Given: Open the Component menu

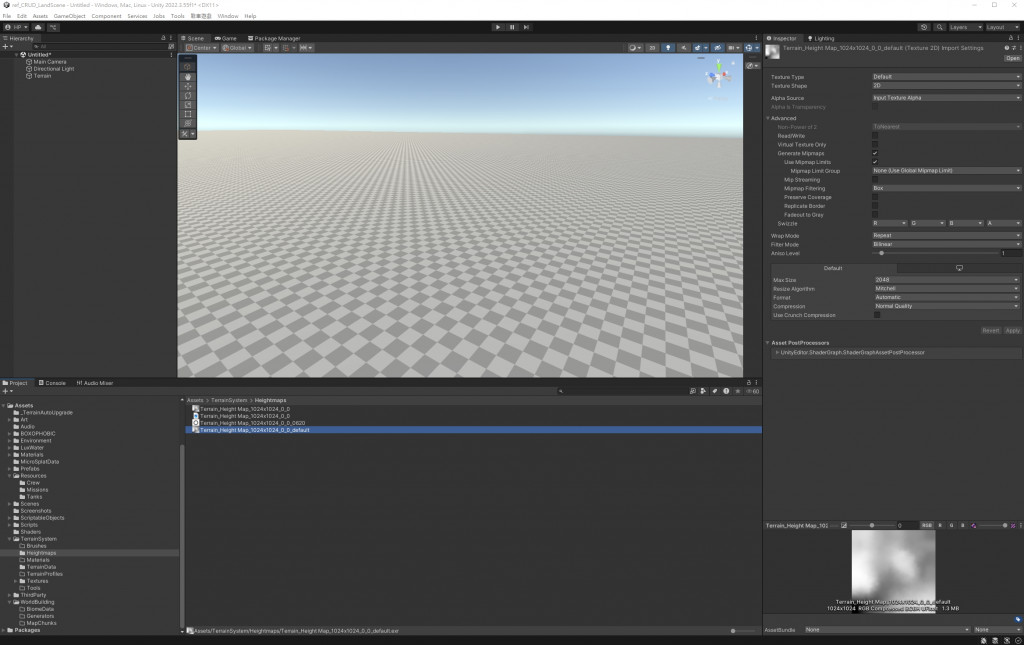Looking at the screenshot, I should [106, 16].
